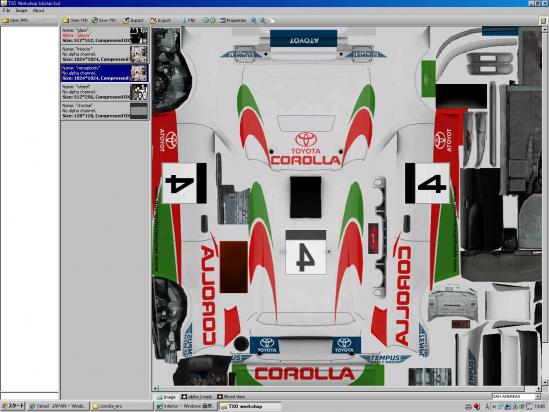Click the red system tray icon
This screenshot has width=549, height=412.
(477, 406)
